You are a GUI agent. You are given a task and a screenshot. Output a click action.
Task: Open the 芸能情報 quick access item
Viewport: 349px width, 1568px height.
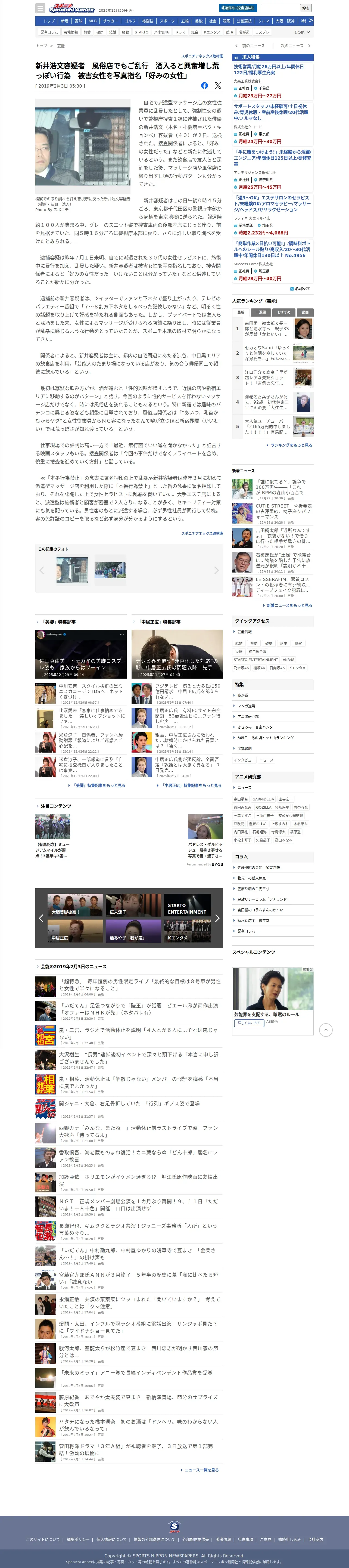click(x=273, y=632)
